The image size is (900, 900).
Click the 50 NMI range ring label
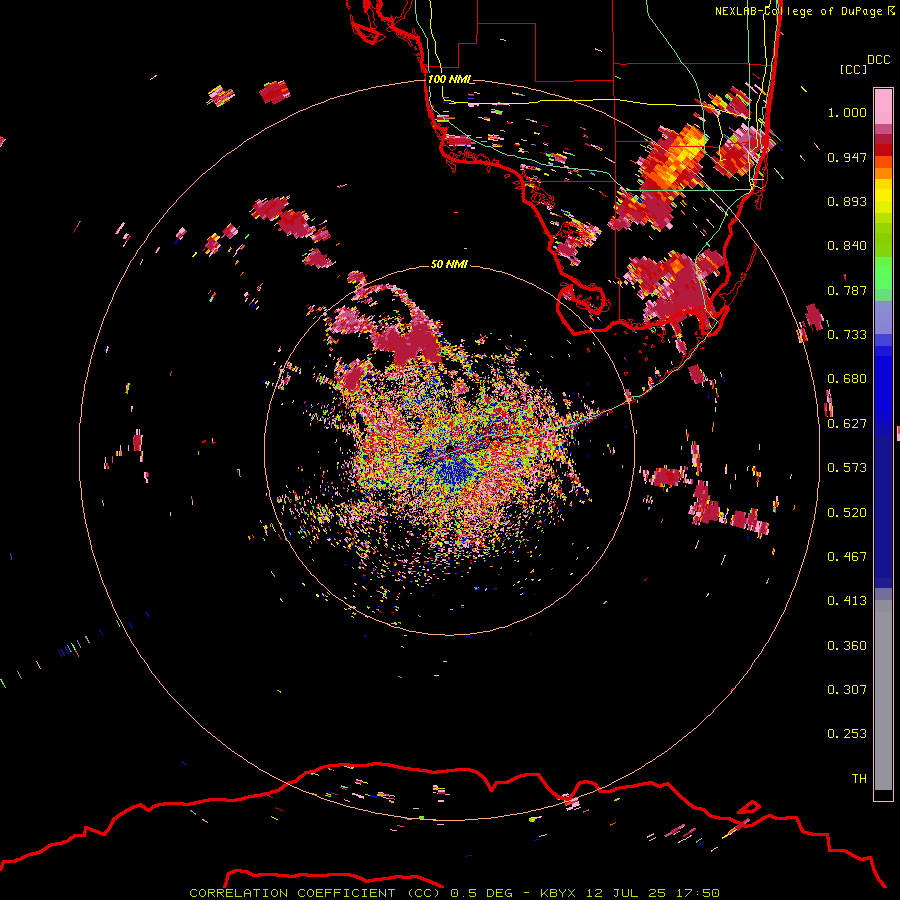[449, 265]
